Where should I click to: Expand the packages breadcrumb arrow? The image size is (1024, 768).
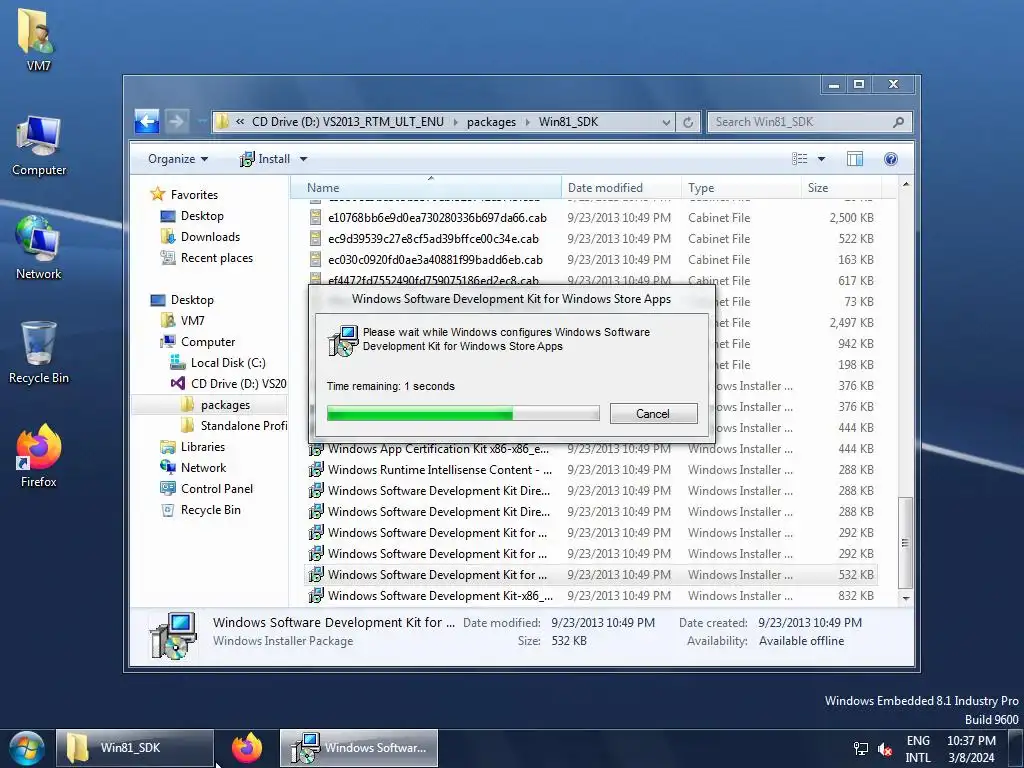[x=527, y=122]
